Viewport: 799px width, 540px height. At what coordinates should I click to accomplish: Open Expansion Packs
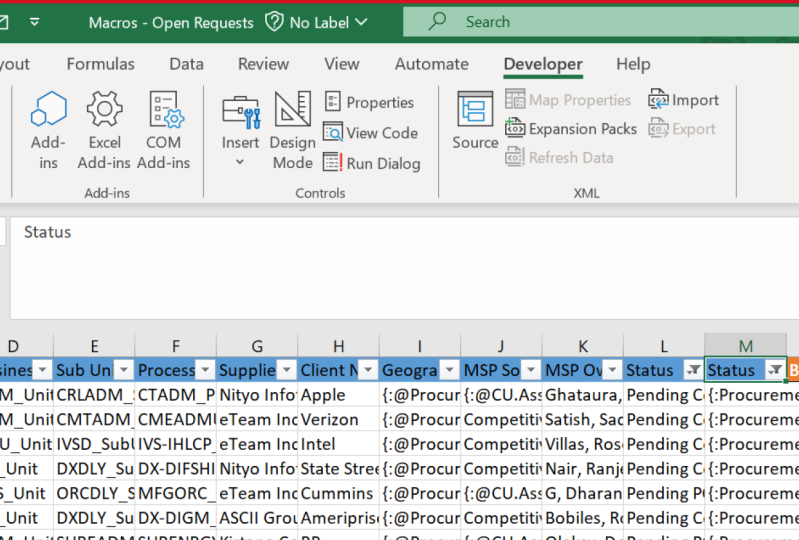click(x=571, y=128)
